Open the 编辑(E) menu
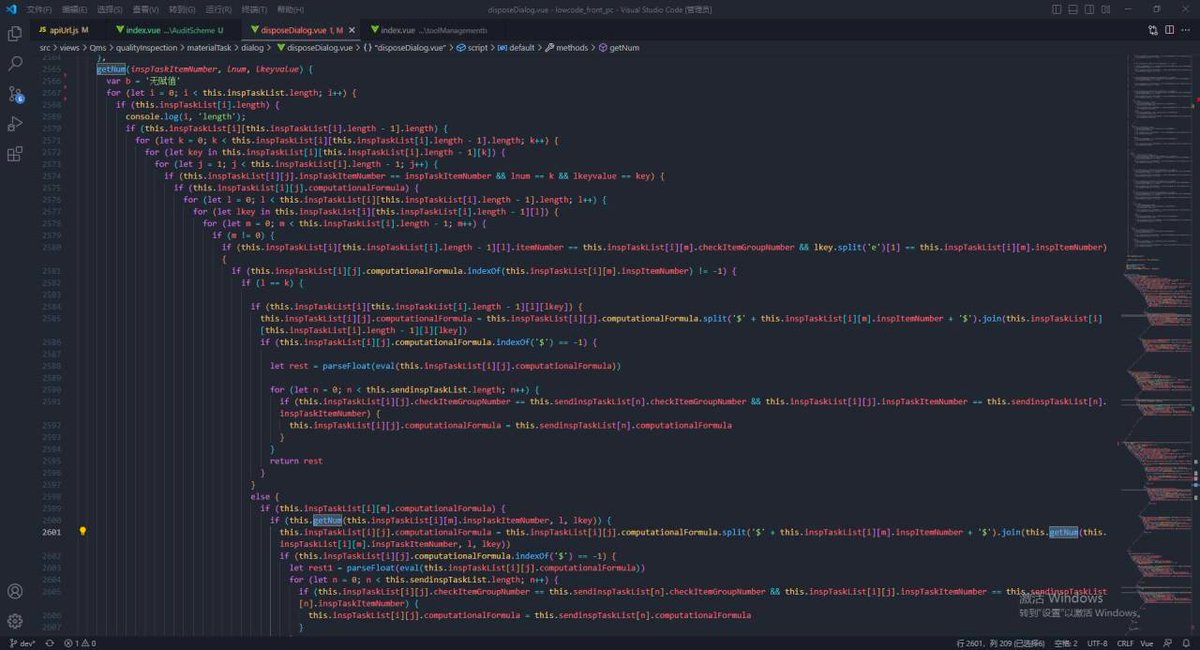Screen dimensions: 1200x650 [x=74, y=9]
